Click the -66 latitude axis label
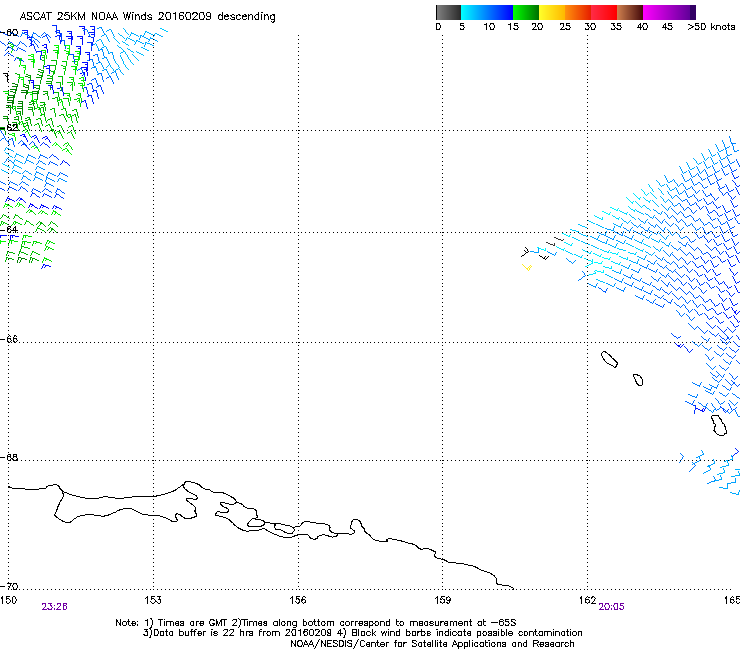The width and height of the screenshot is (740, 650). pyautogui.click(x=9, y=339)
